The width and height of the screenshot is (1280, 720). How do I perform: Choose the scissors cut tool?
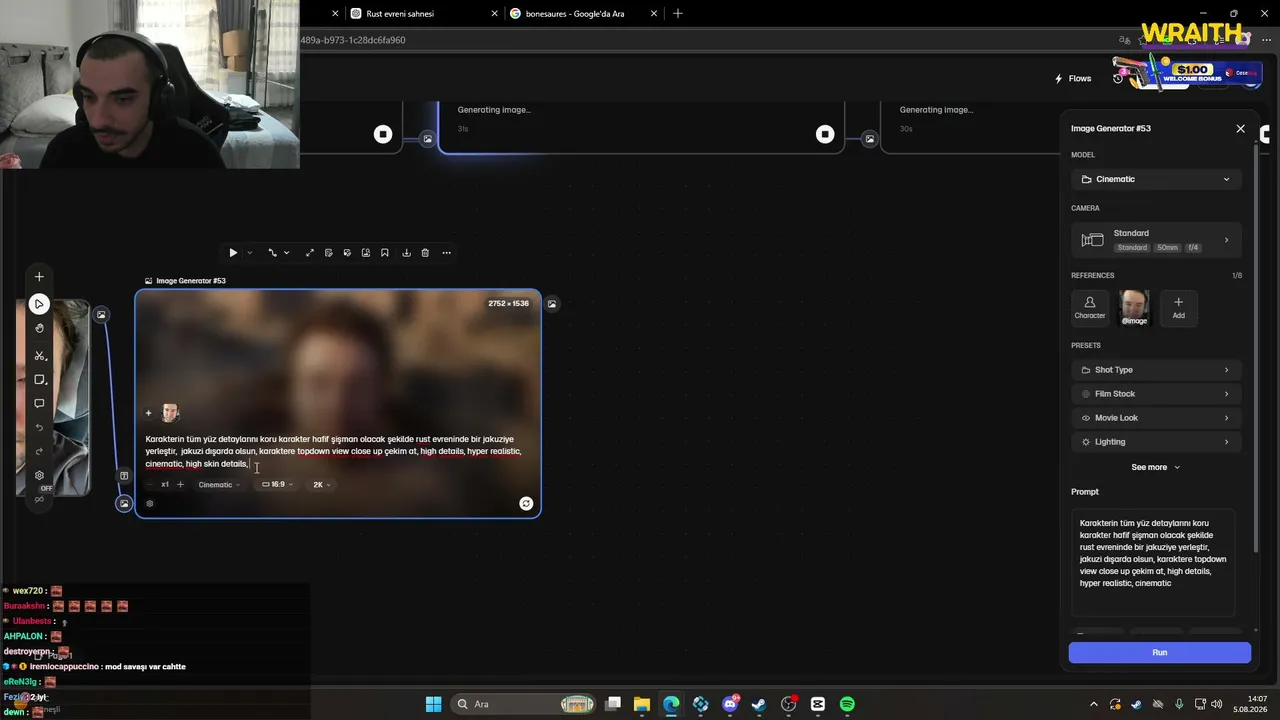point(39,356)
